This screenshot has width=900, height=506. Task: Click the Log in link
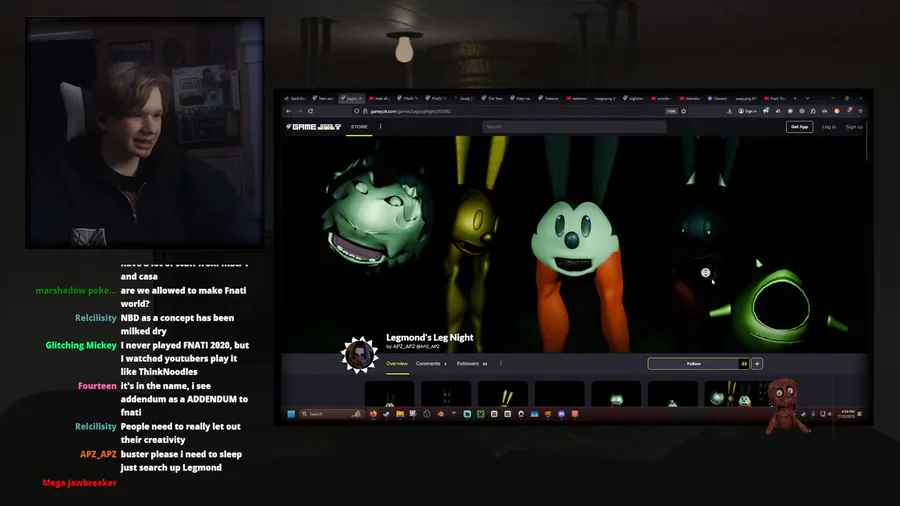point(829,127)
